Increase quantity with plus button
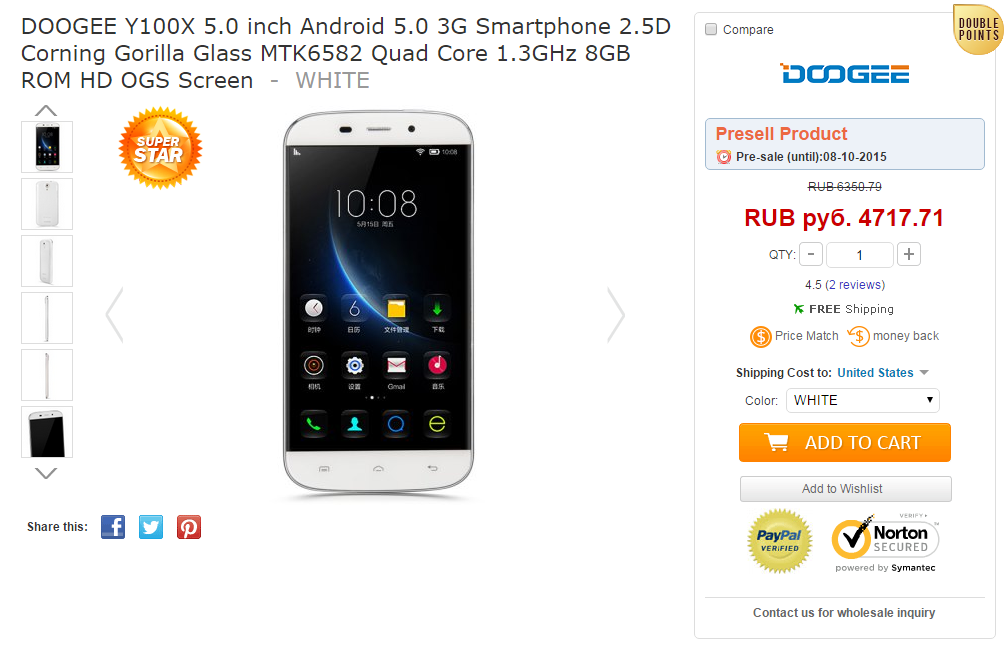 (908, 255)
